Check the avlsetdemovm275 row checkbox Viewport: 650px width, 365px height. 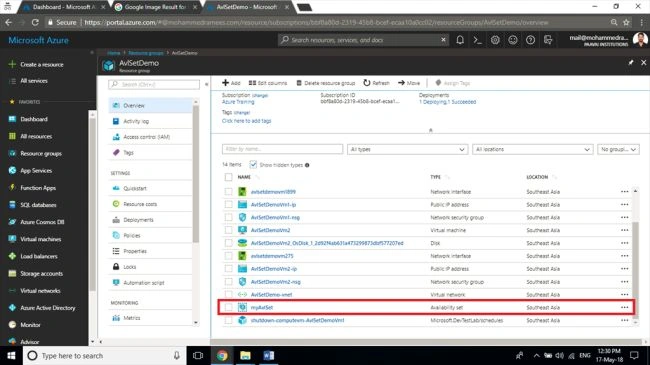tap(228, 256)
